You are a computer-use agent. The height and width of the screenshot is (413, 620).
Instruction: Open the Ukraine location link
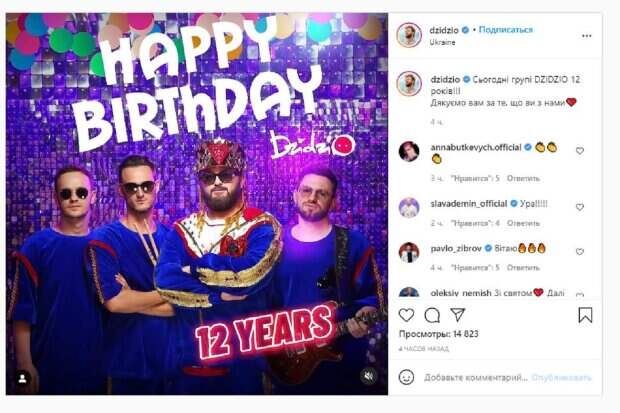tap(444, 43)
